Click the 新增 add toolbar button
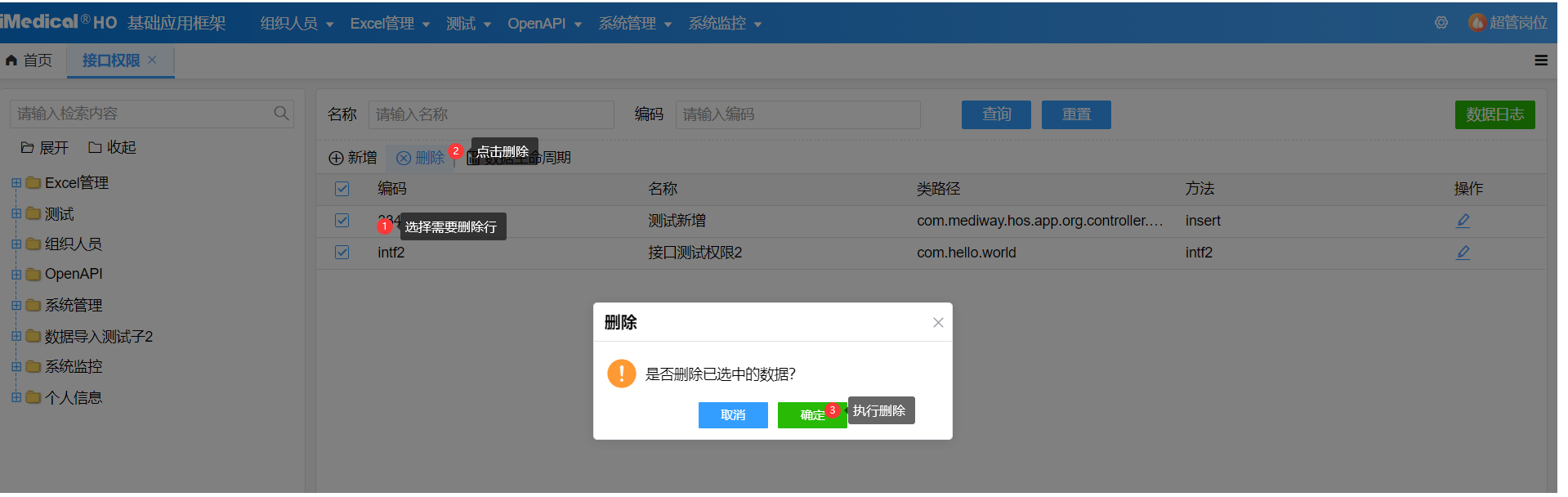Viewport: 1568px width, 497px height. [x=353, y=158]
